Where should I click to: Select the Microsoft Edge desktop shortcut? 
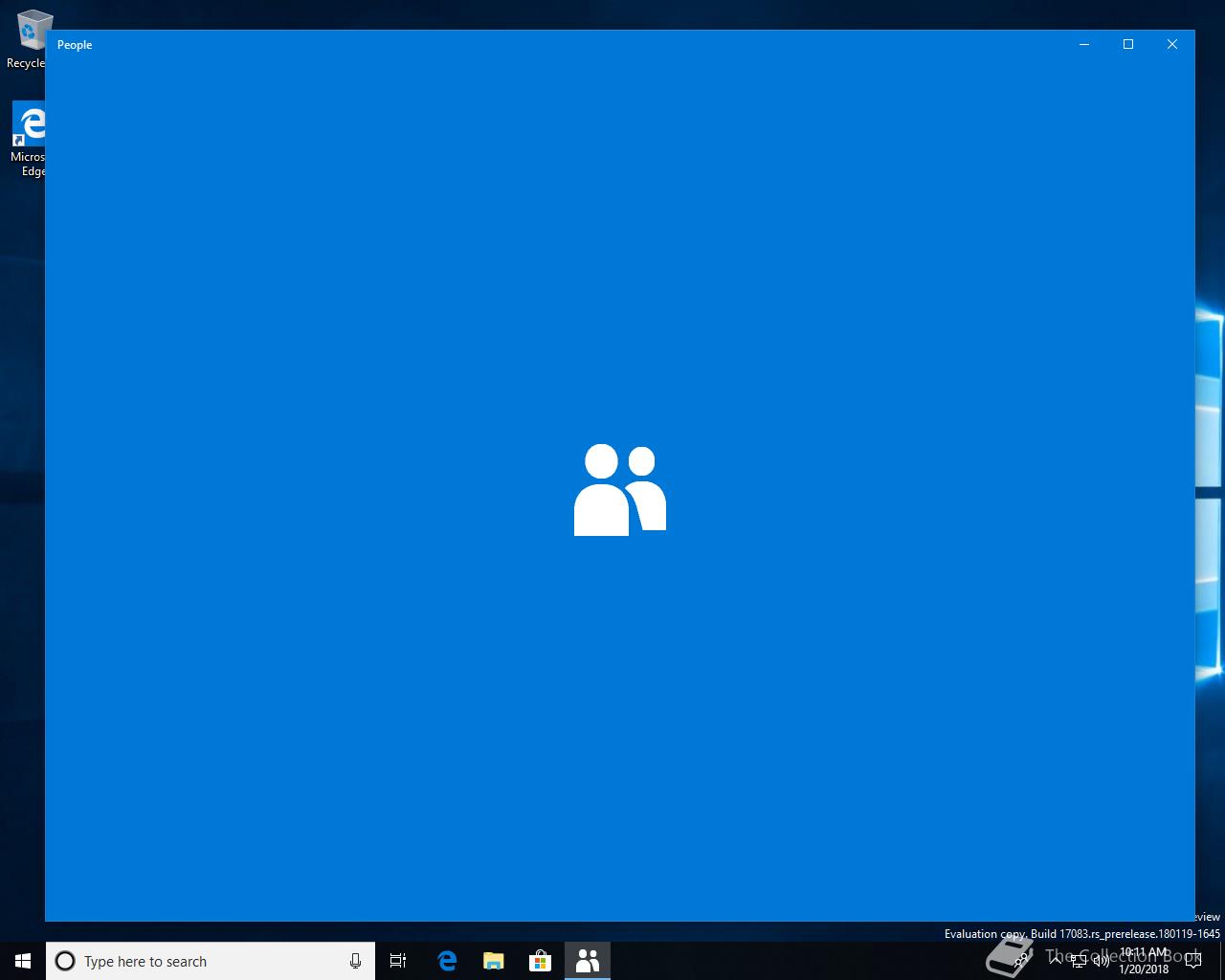tap(27, 140)
